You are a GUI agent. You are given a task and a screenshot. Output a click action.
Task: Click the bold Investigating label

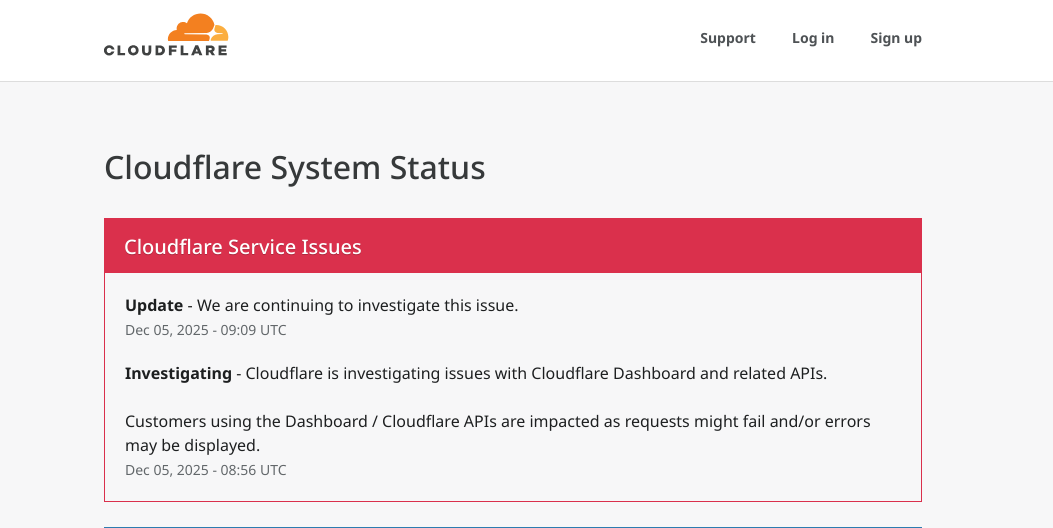click(178, 373)
